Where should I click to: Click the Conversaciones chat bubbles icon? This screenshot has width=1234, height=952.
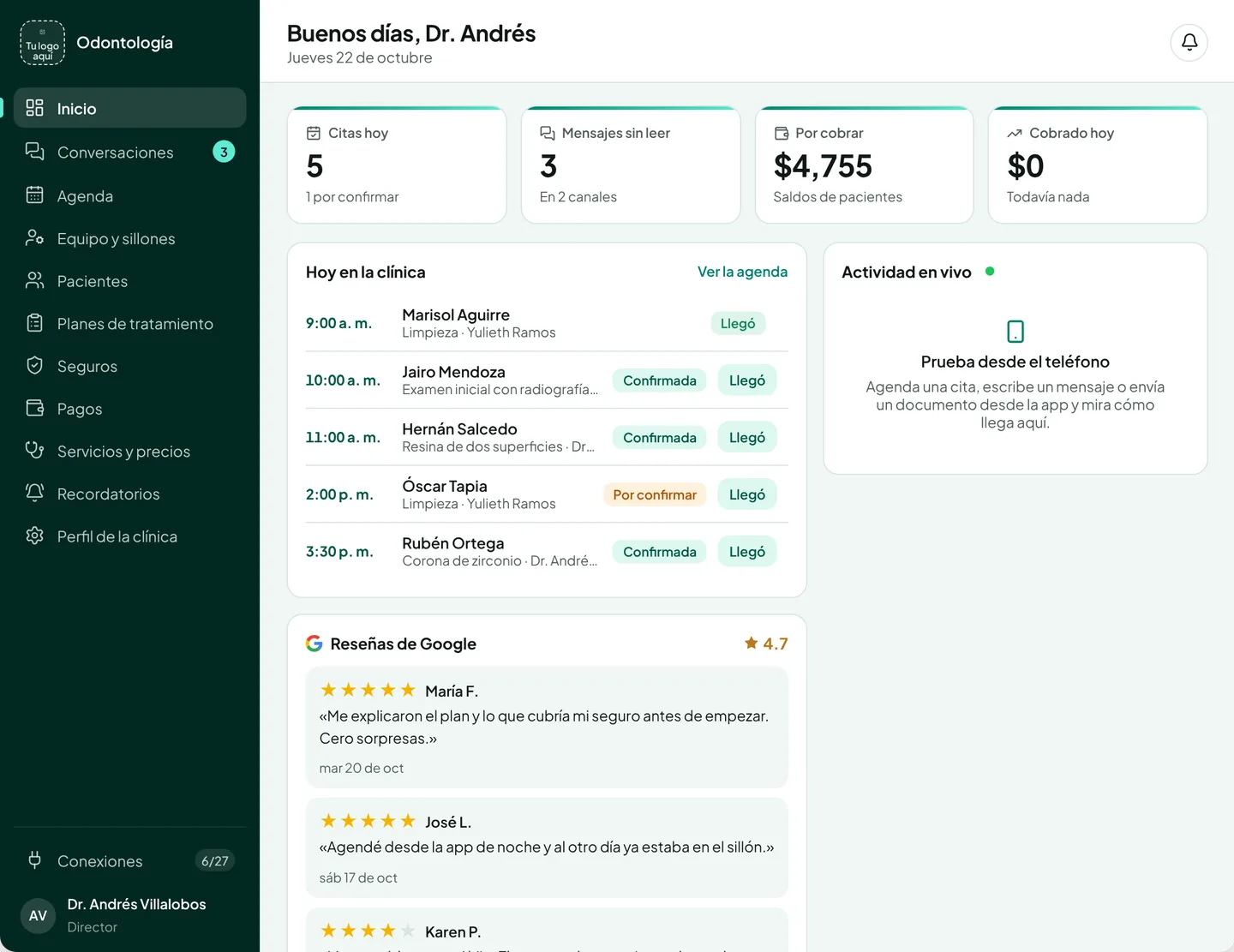[34, 152]
